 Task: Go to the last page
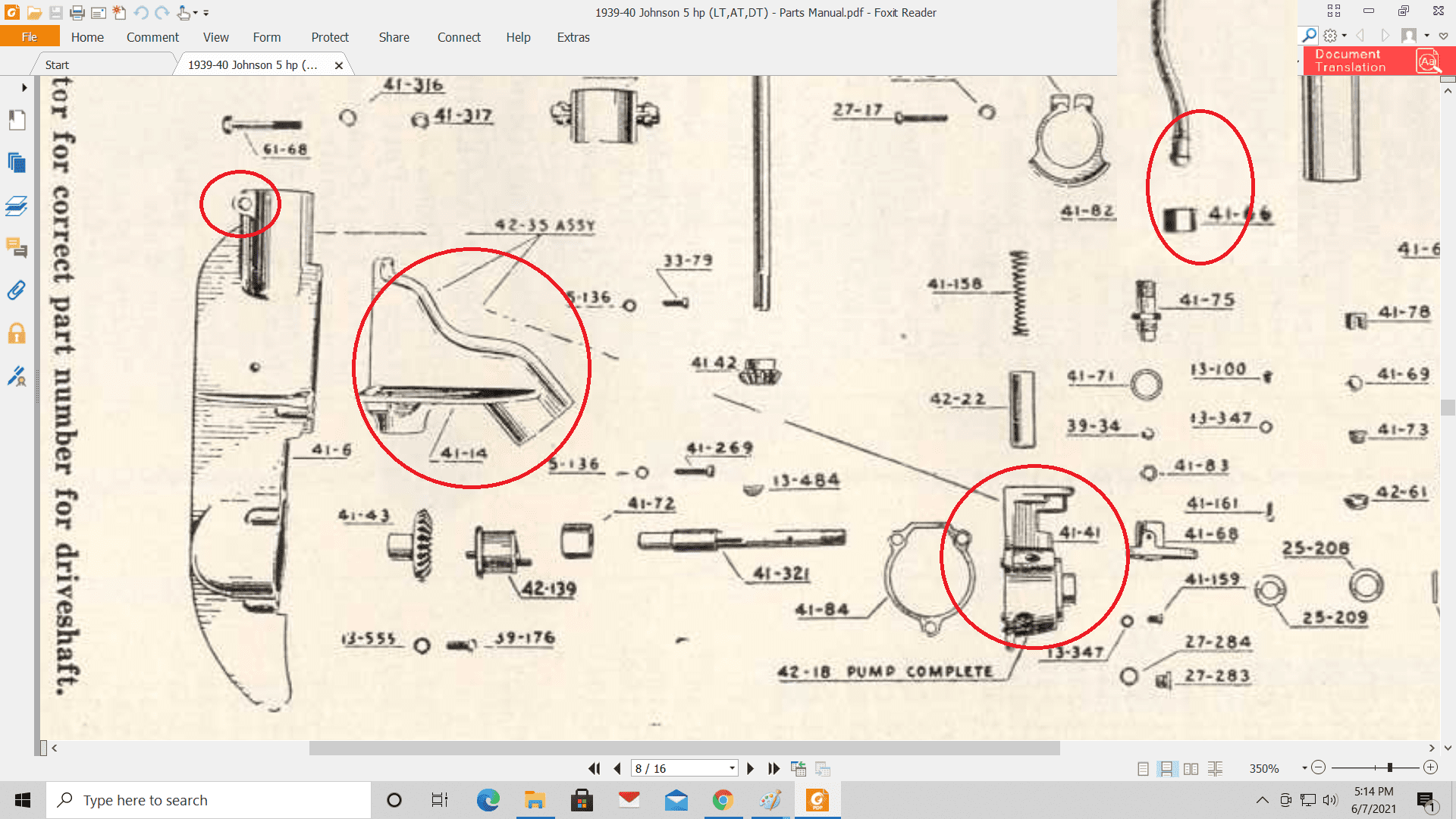[x=773, y=768]
